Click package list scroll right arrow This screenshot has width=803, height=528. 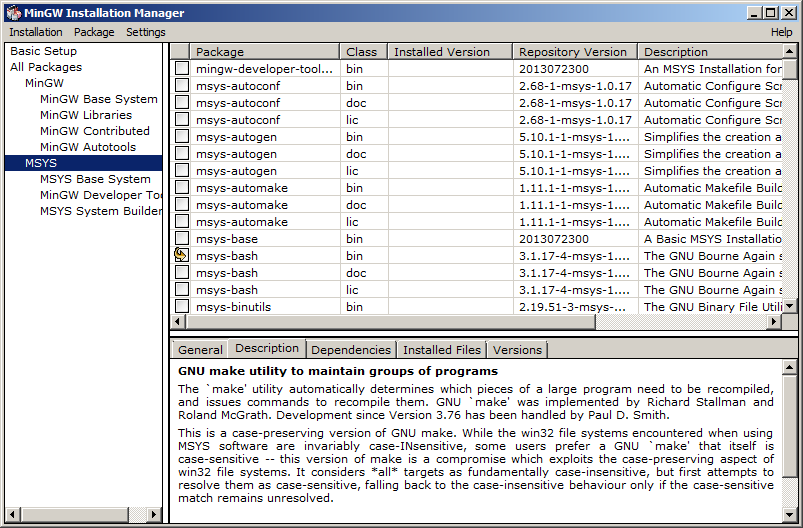[x=772, y=322]
